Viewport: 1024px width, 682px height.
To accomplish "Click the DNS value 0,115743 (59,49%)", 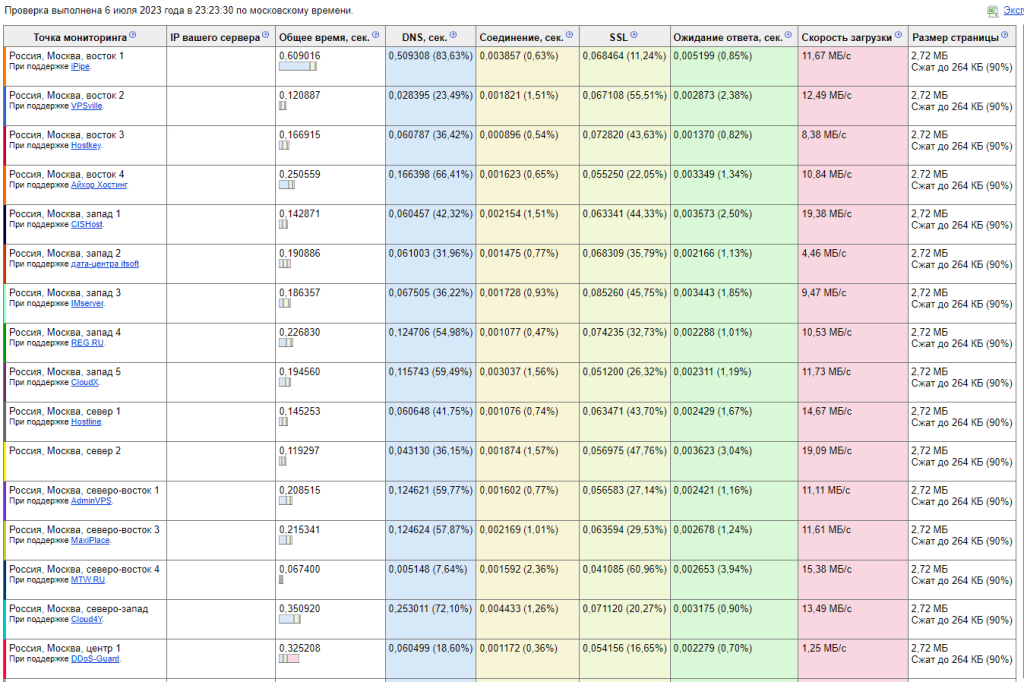I will [x=430, y=372].
